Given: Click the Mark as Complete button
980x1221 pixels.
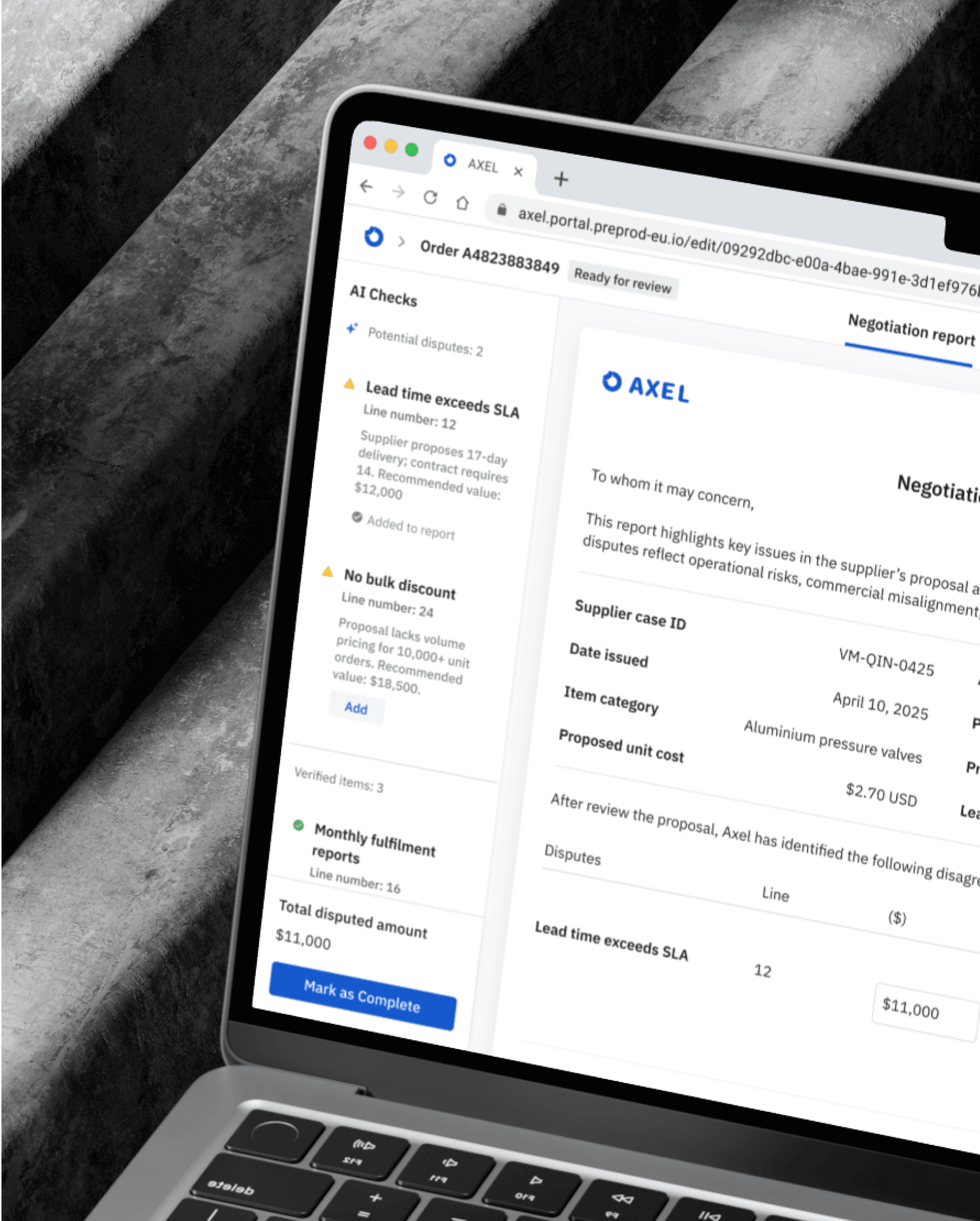Looking at the screenshot, I should [362, 996].
